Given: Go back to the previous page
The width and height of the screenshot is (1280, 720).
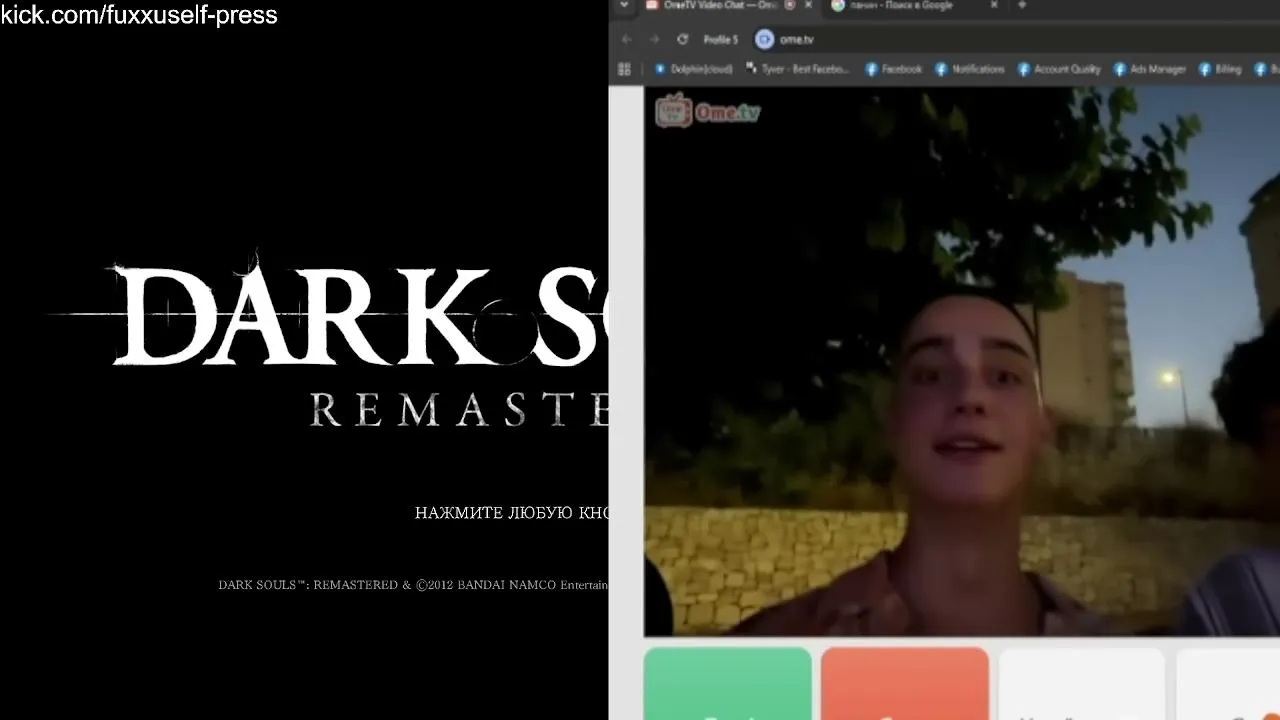Looking at the screenshot, I should click(x=627, y=39).
